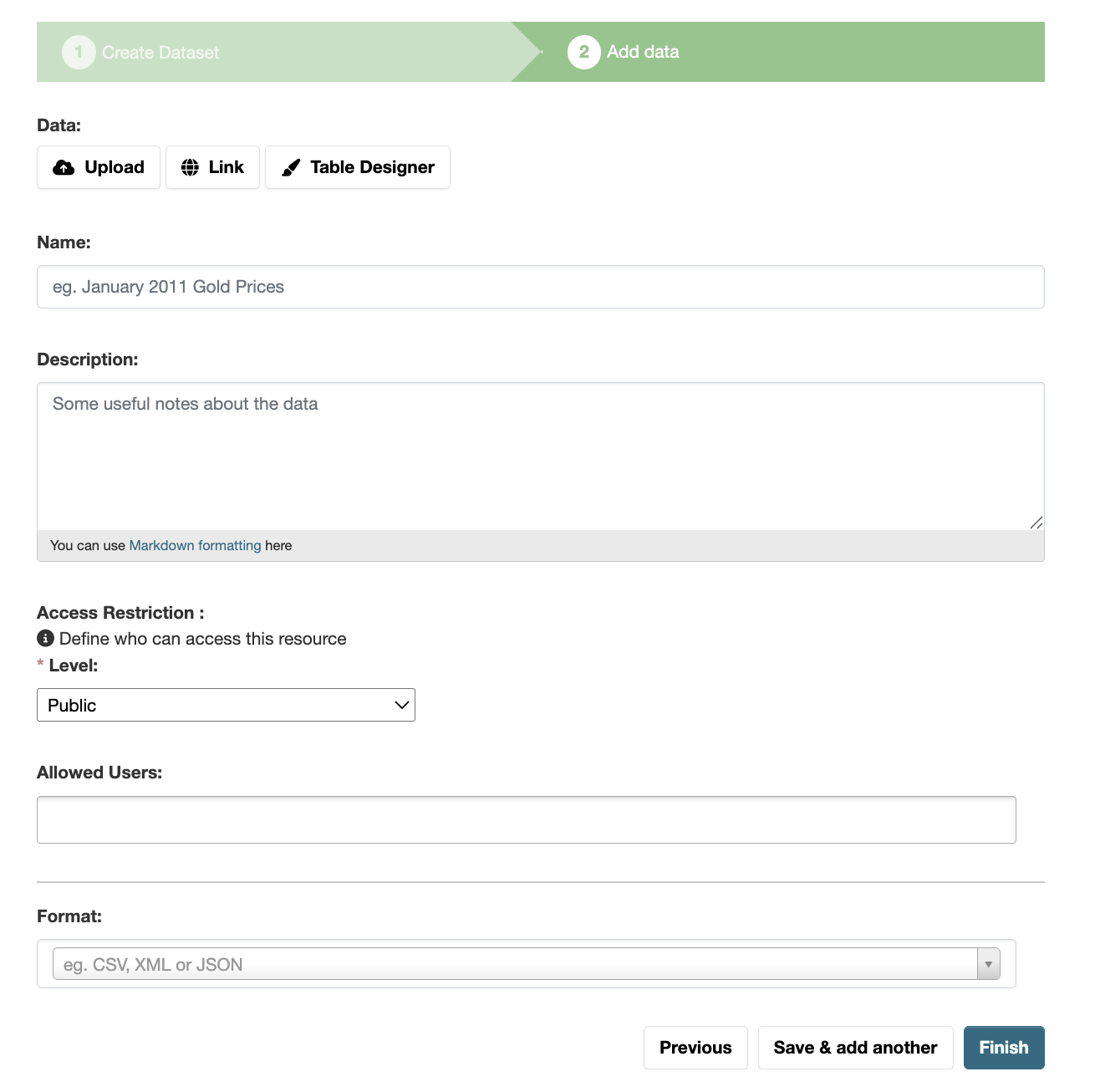This screenshot has height=1092, width=1095.
Task: Click the Table Designer brush icon
Action: pyautogui.click(x=291, y=167)
